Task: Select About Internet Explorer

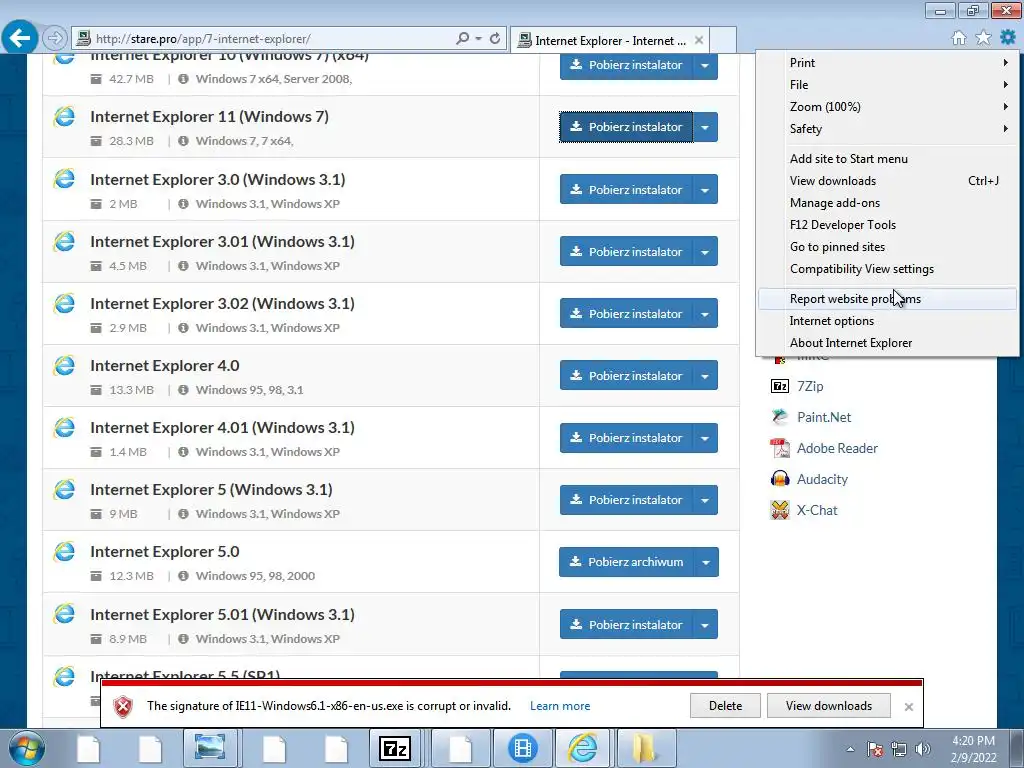Action: tap(888, 343)
